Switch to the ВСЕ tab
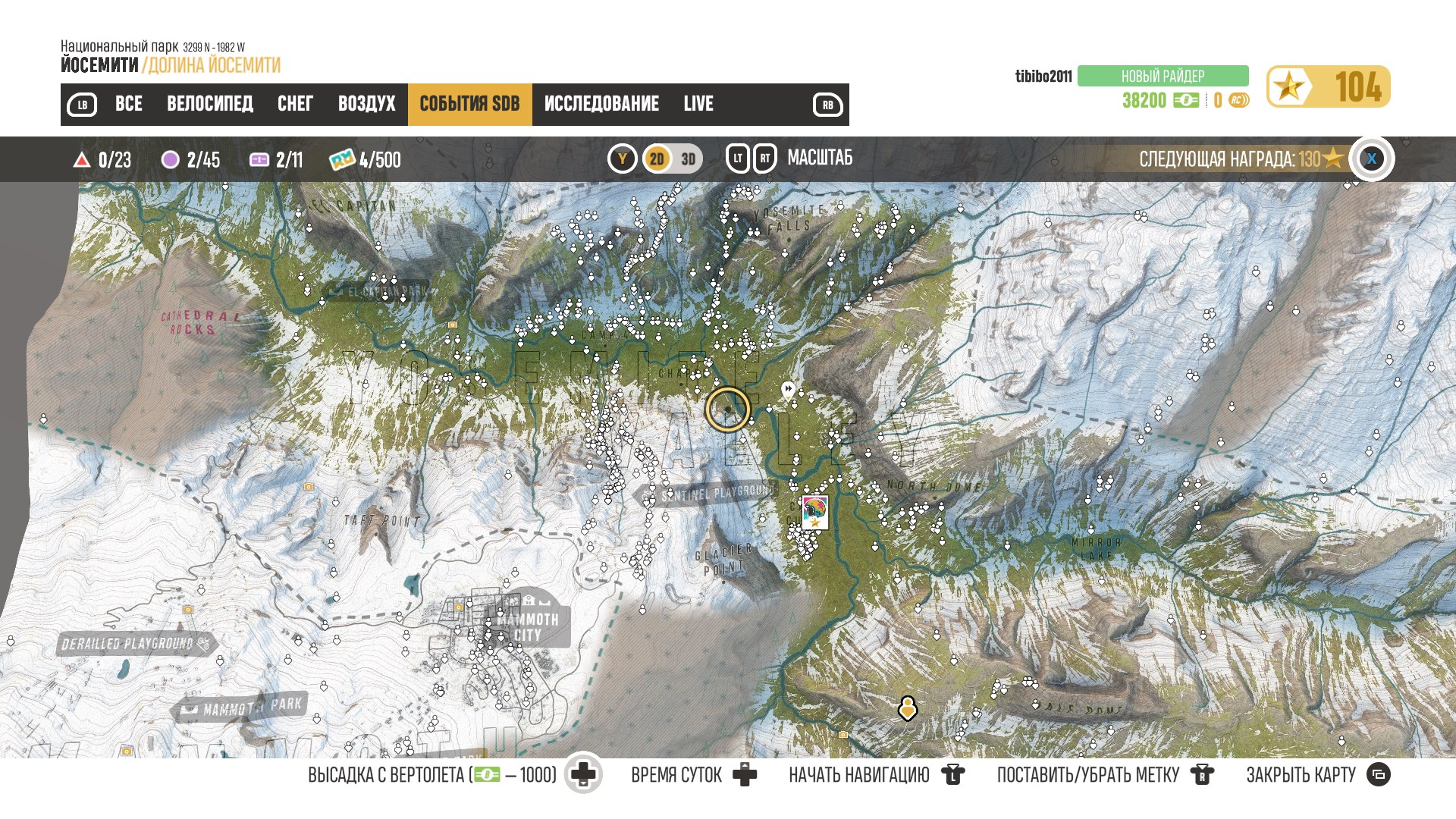 (x=129, y=104)
